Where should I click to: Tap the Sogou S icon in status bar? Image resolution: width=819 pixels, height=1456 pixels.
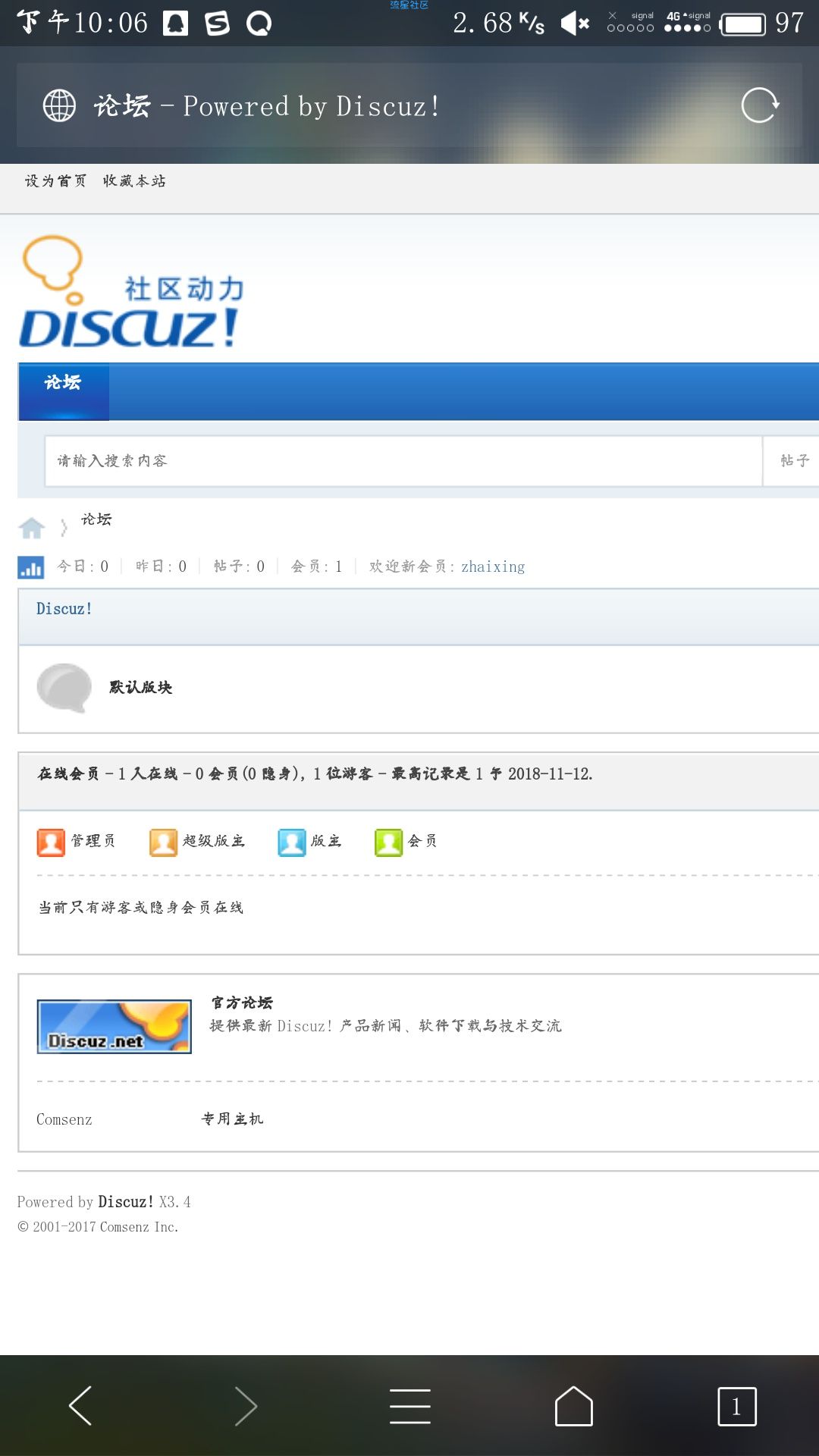[217, 24]
